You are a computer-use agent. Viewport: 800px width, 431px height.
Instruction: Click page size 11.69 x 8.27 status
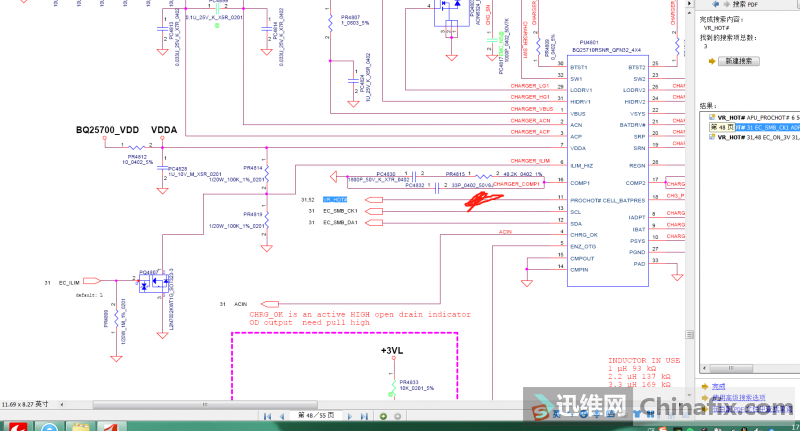[25, 404]
